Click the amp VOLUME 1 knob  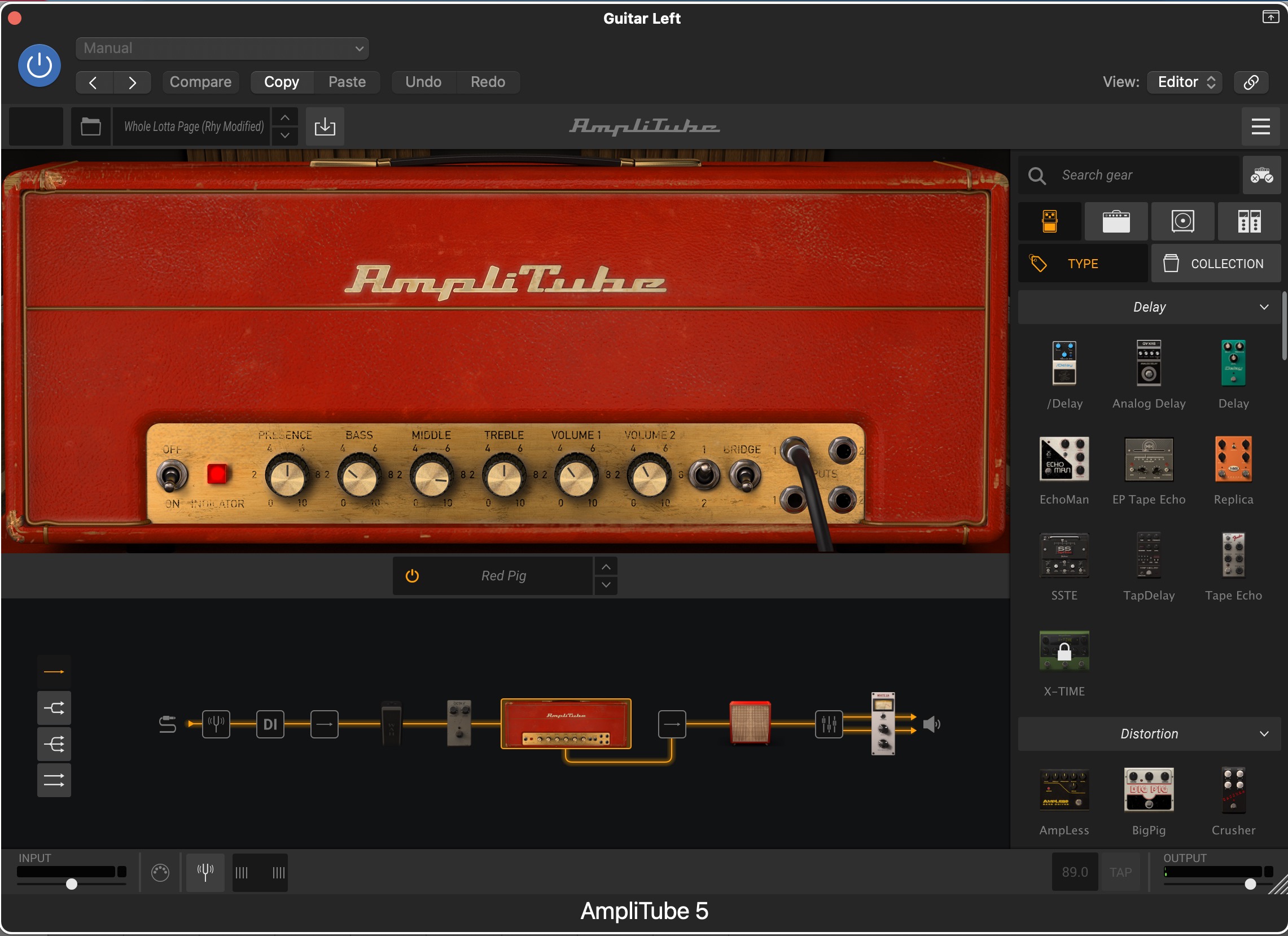pos(576,476)
